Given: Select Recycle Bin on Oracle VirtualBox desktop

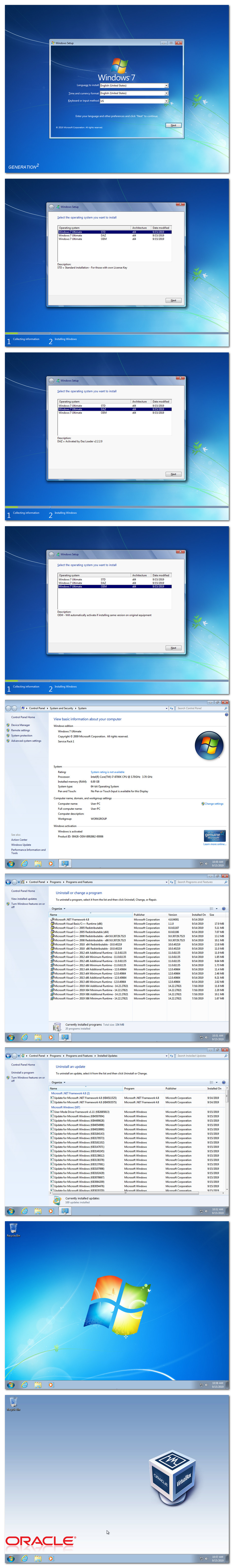Looking at the screenshot, I should 13,1403.
